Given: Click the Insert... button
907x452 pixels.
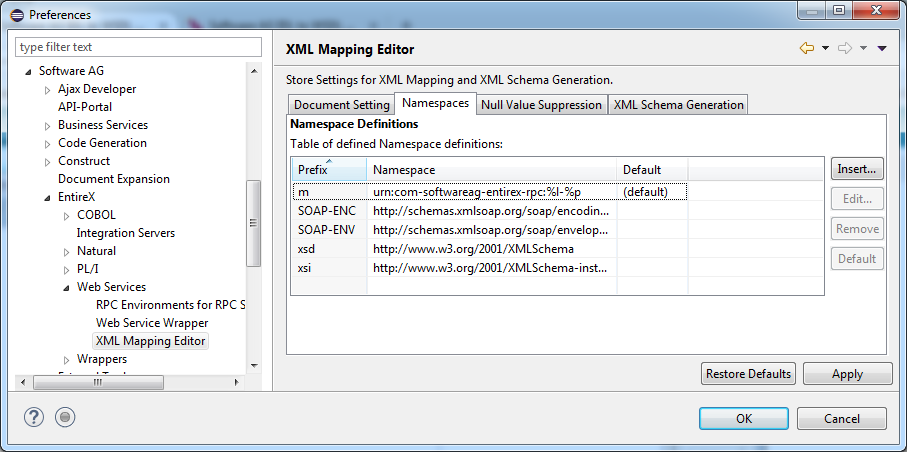Looking at the screenshot, I should [x=857, y=169].
